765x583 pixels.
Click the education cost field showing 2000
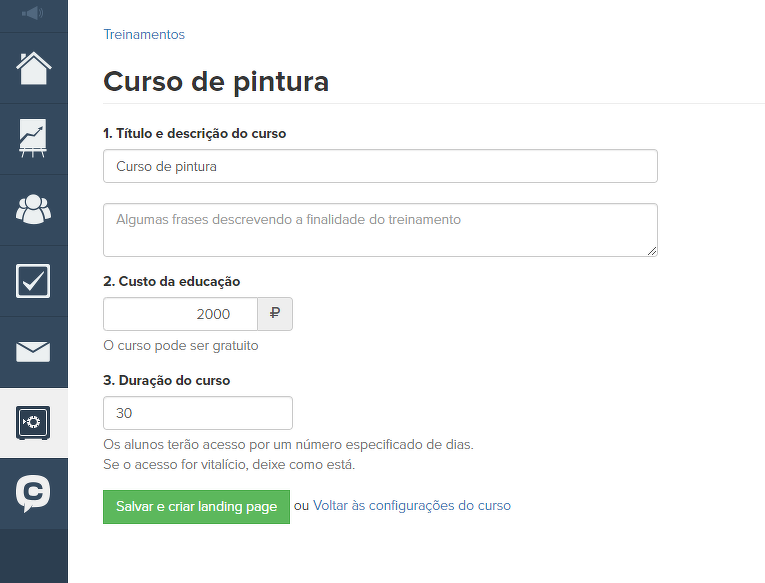[180, 314]
